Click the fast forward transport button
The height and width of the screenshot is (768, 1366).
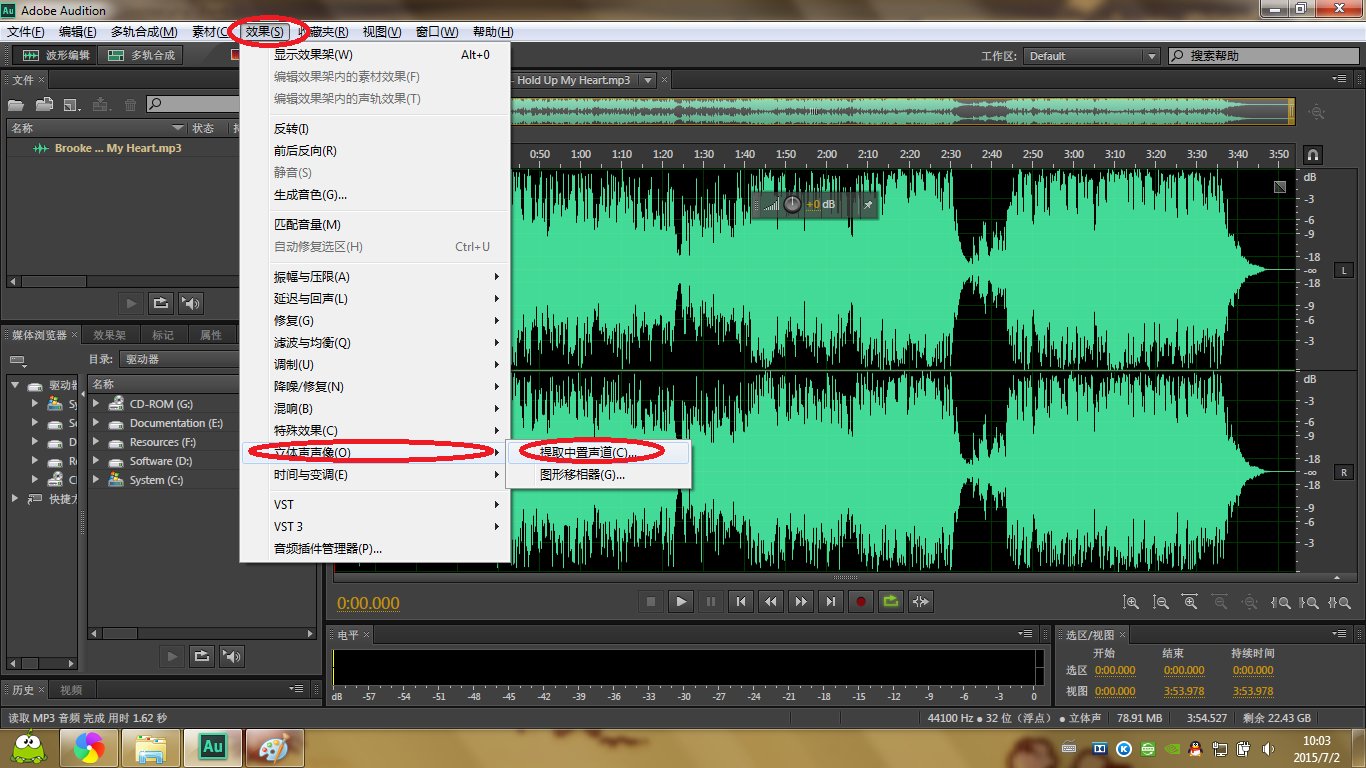(x=800, y=601)
